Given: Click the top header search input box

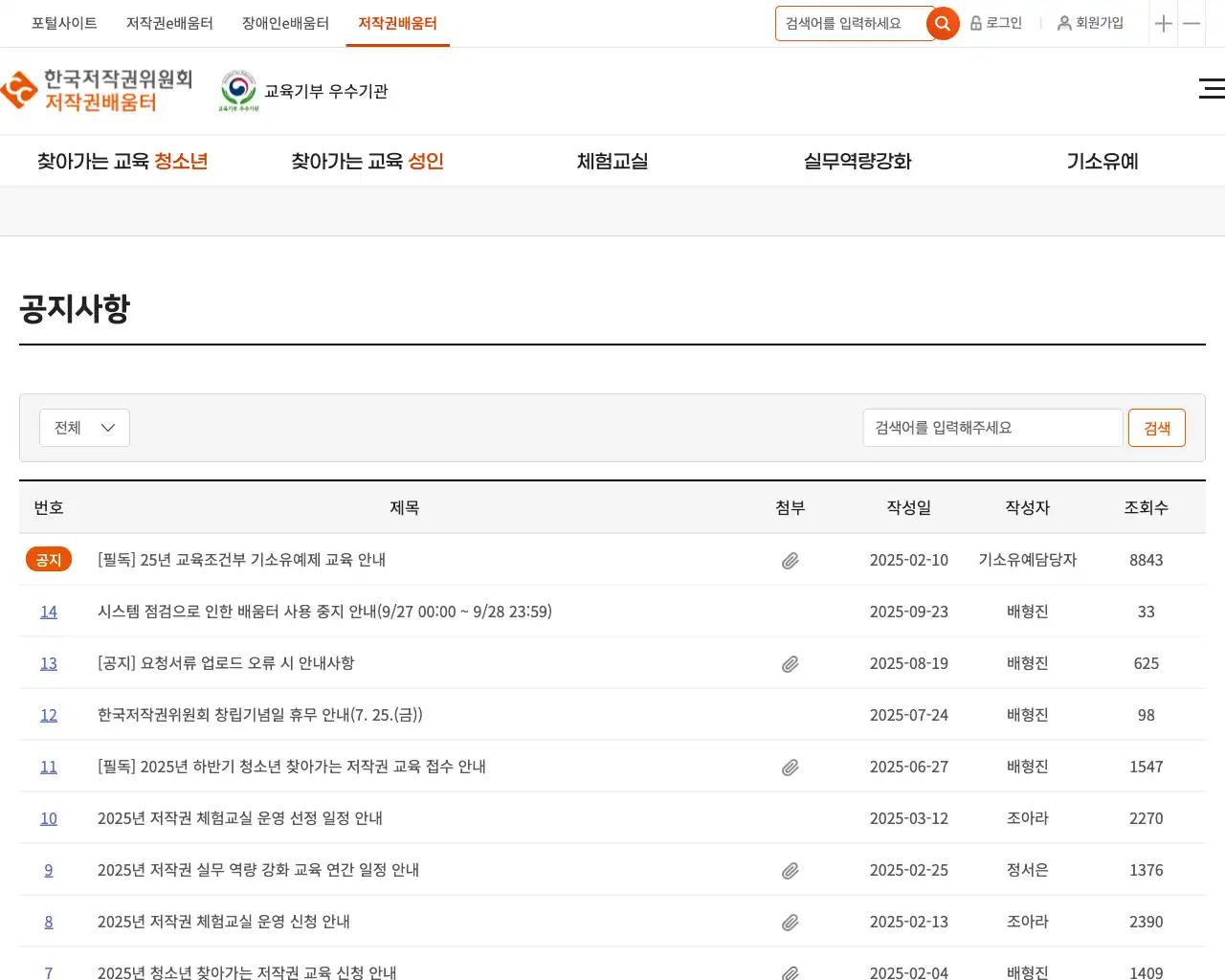Looking at the screenshot, I should pyautogui.click(x=850, y=24).
